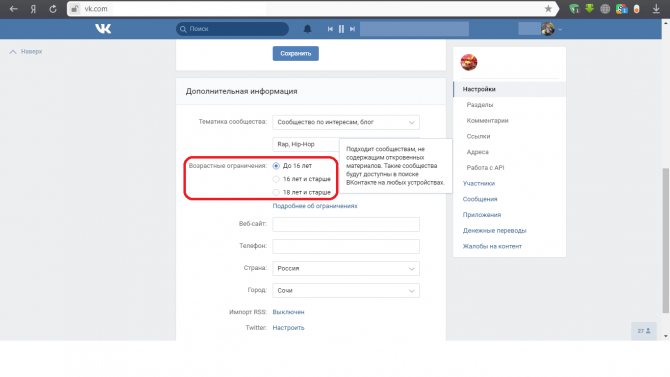Expand the Город dropdown showing Сочи

click(x=346, y=291)
